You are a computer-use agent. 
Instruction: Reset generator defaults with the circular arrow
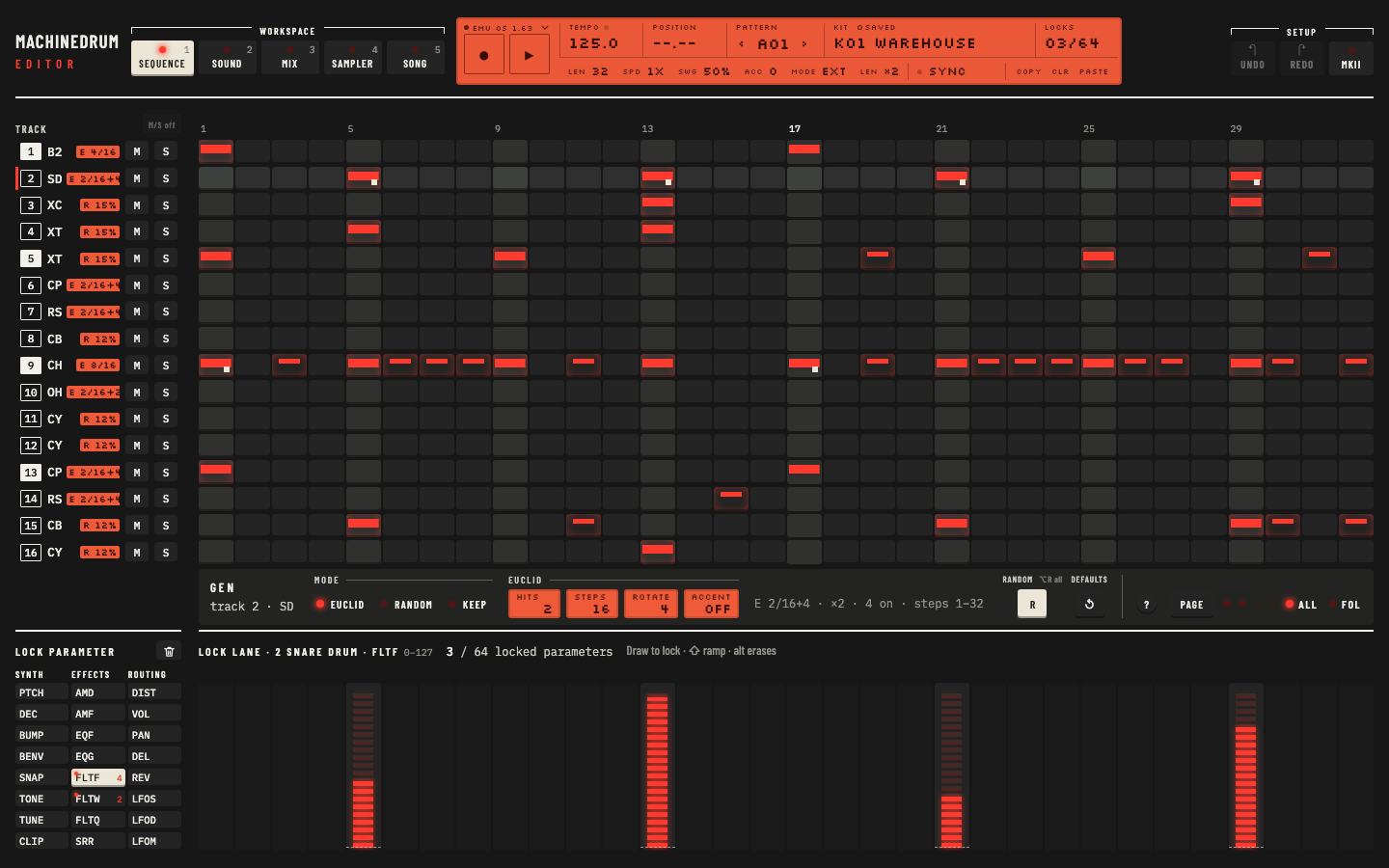click(x=1089, y=604)
